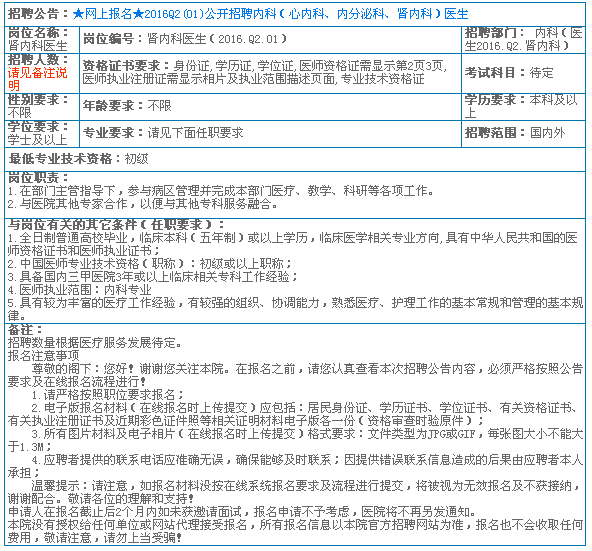Click the 报名注意事项 line
Image resolution: width=592 pixels, height=551 pixels.
43,355
